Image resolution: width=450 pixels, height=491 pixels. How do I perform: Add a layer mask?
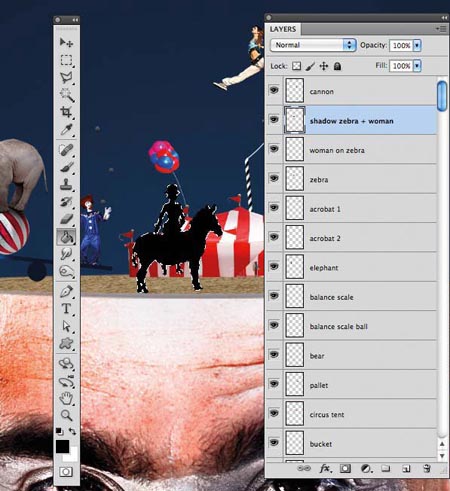tap(345, 469)
